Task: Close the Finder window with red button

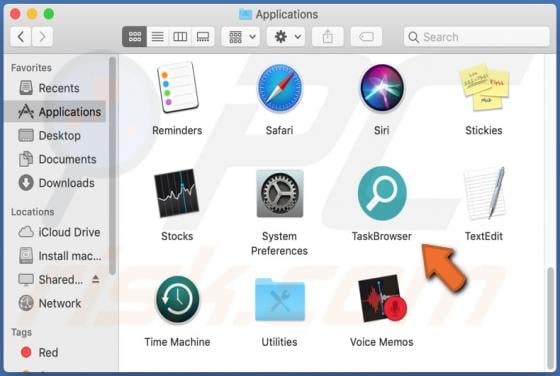Action: [x=15, y=14]
